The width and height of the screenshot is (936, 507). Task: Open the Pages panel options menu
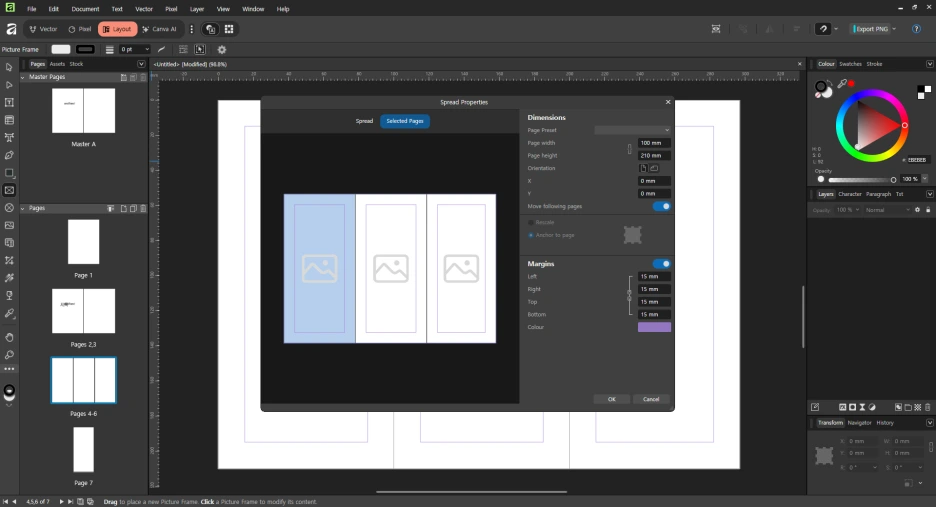pos(141,64)
